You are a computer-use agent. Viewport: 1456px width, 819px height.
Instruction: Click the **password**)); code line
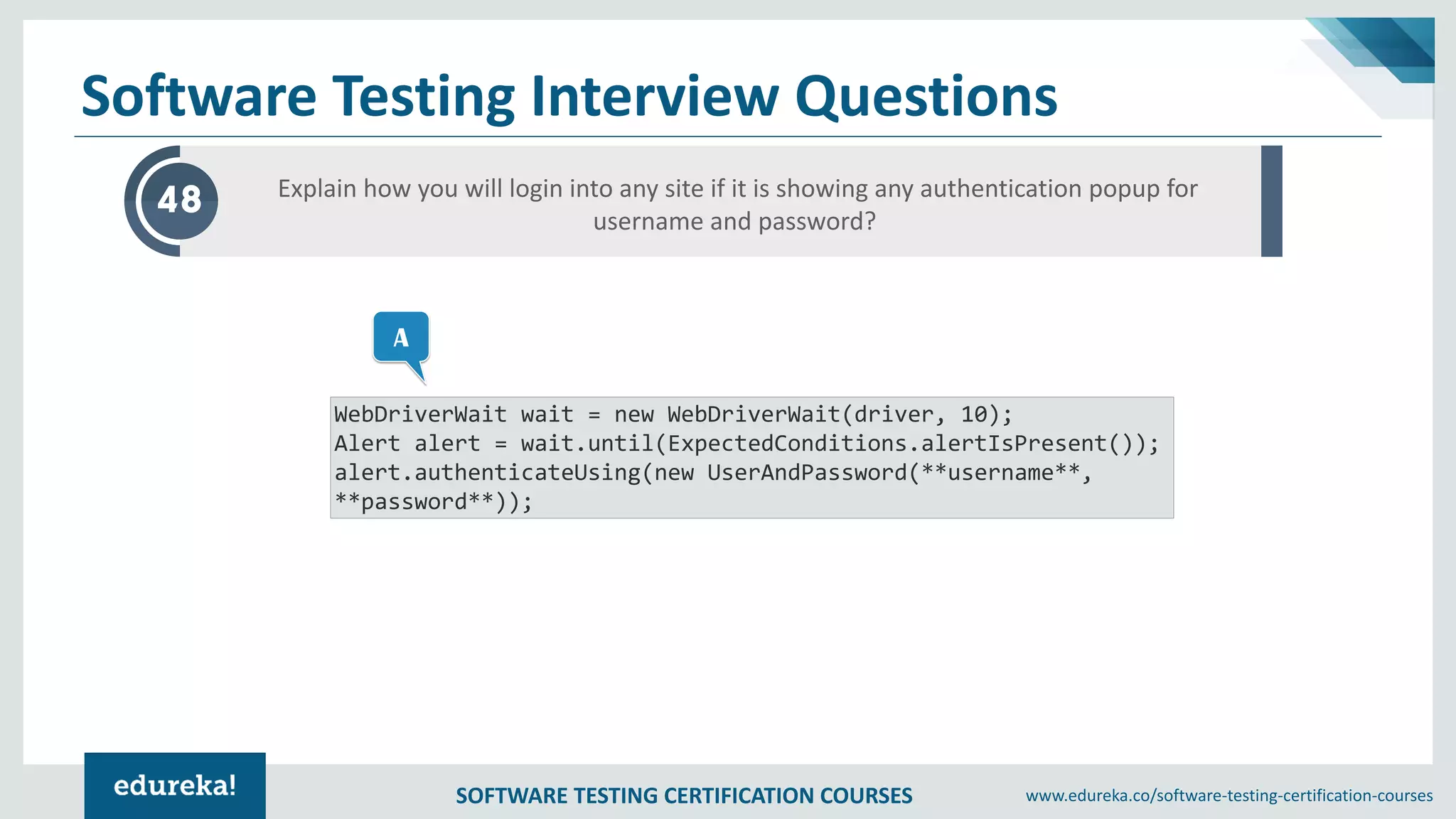pyautogui.click(x=434, y=502)
